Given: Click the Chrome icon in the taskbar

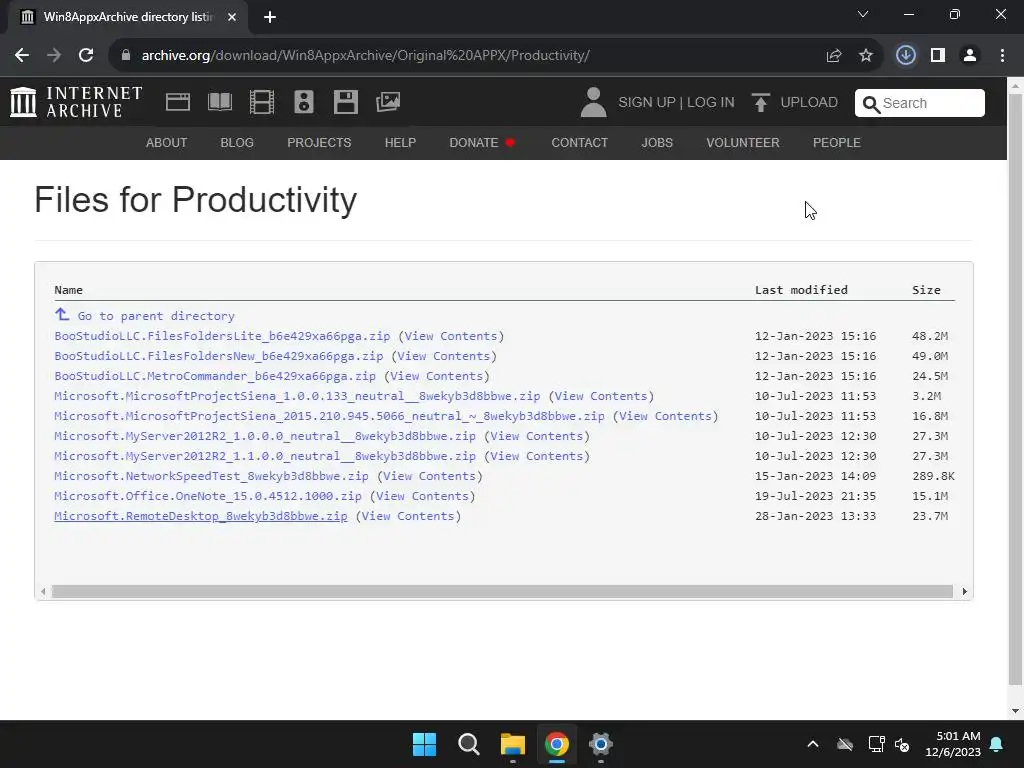Looking at the screenshot, I should [x=556, y=744].
